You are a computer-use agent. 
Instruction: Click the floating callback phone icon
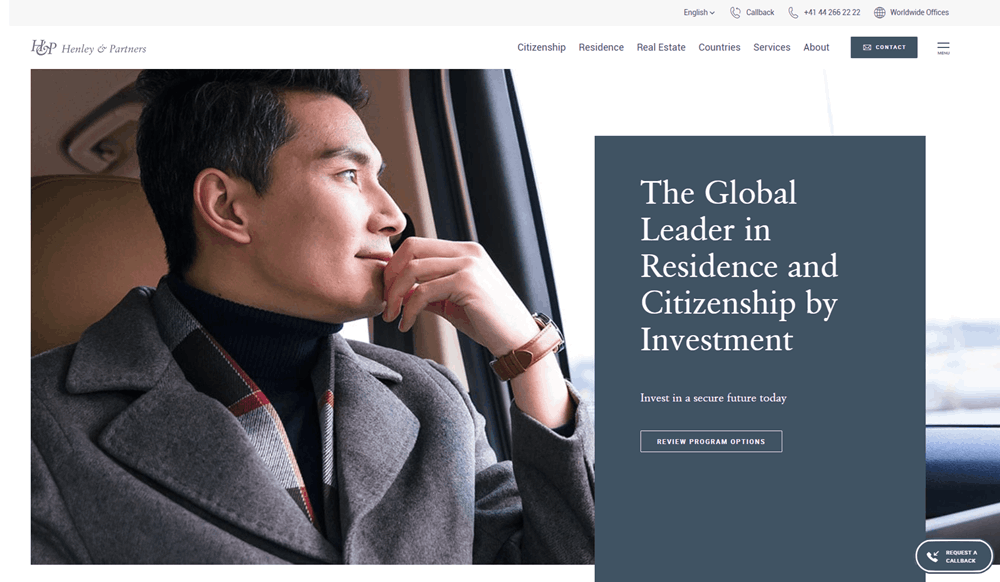[932, 557]
